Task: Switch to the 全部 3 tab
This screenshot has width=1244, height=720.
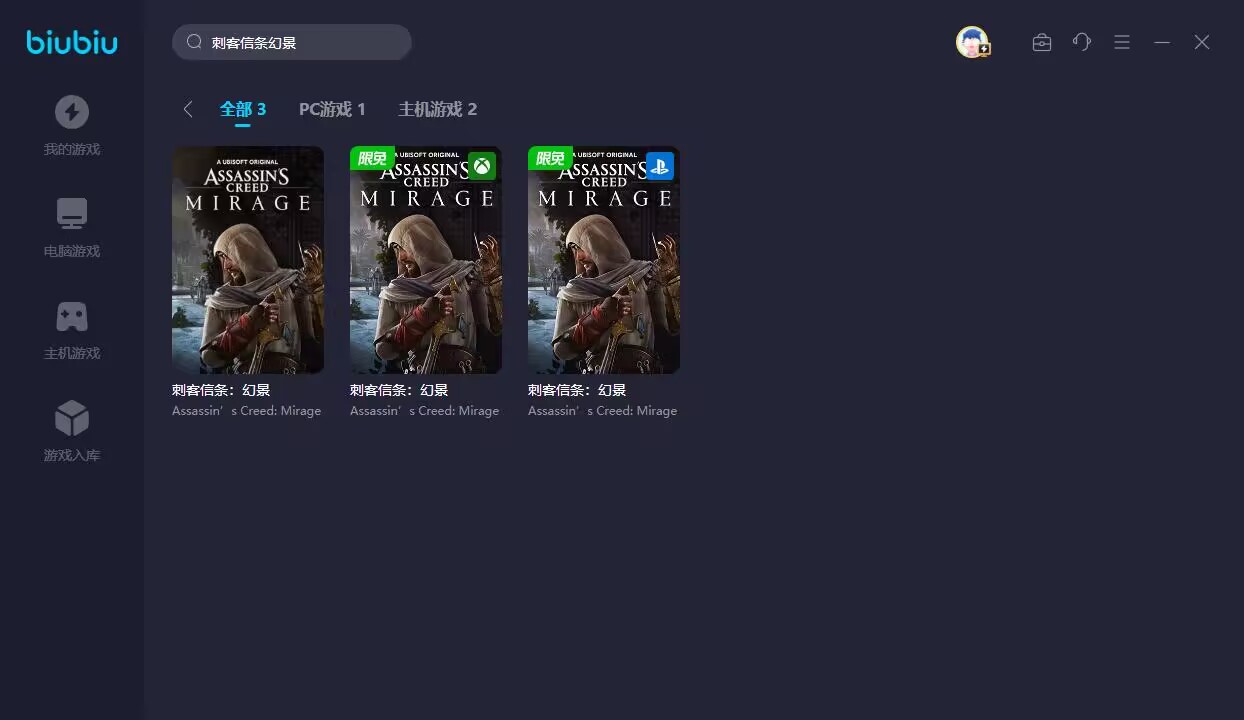Action: click(x=243, y=109)
